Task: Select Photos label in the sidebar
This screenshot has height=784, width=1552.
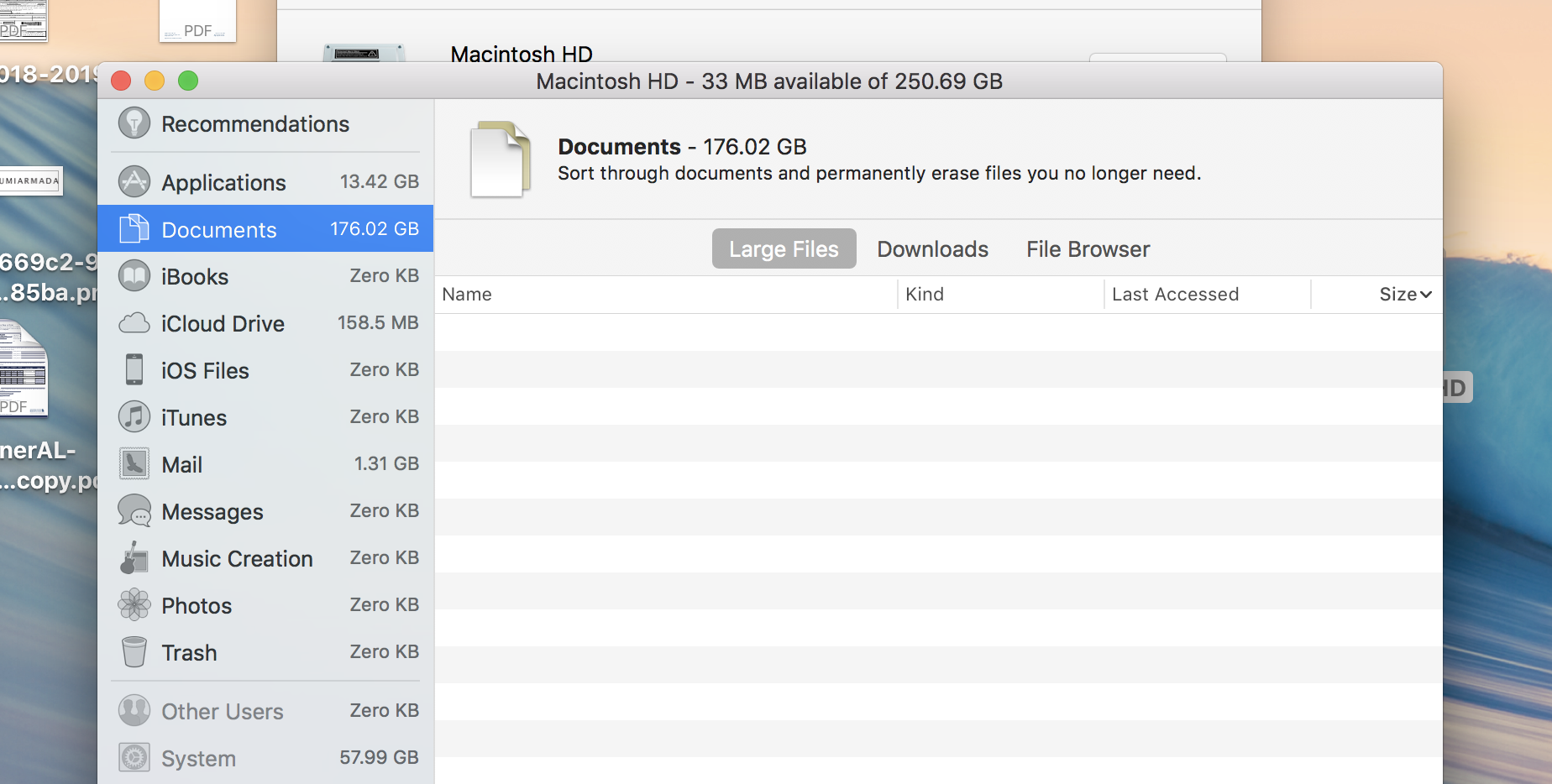Action: (x=197, y=605)
